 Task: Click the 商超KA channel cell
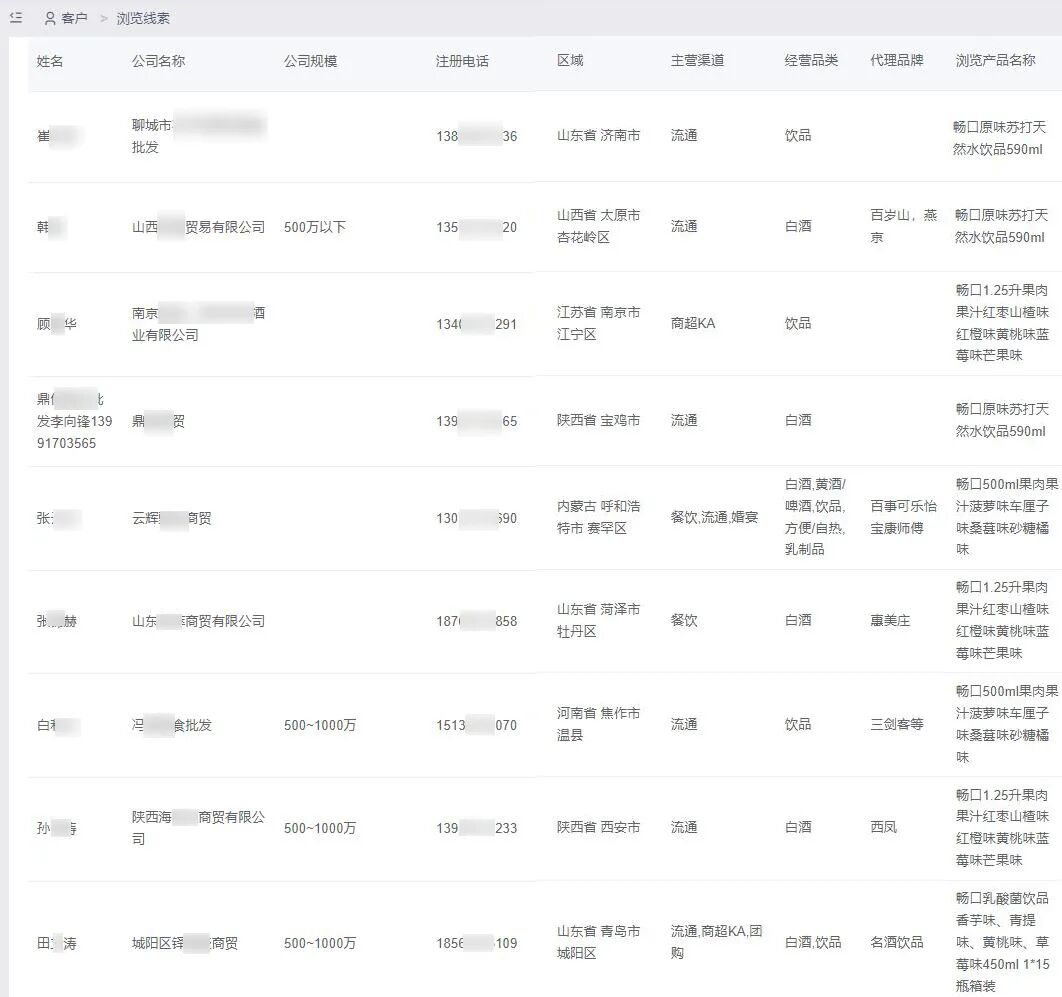[x=693, y=323]
